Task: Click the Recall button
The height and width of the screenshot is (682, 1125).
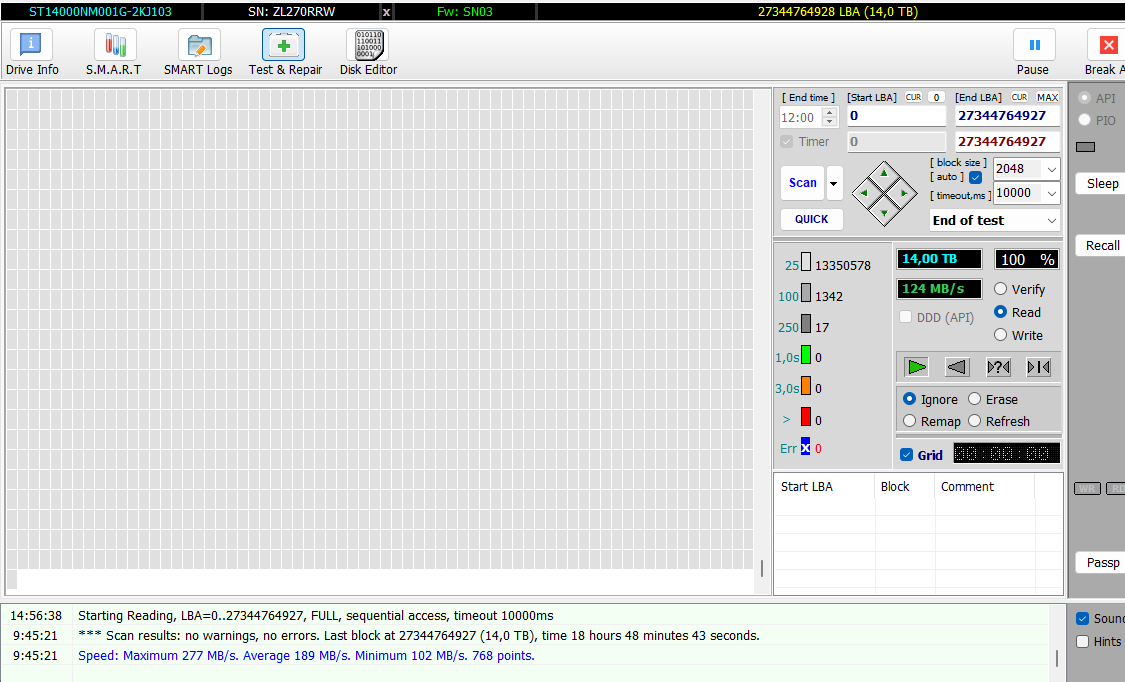Action: [1101, 245]
